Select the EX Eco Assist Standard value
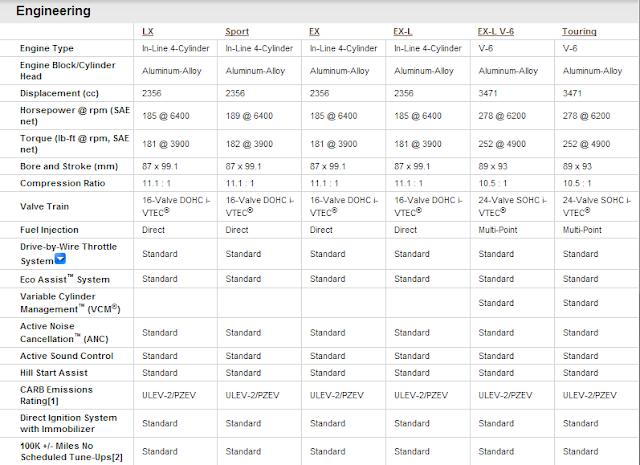Screen dimensions: 640x465 click(x=327, y=279)
